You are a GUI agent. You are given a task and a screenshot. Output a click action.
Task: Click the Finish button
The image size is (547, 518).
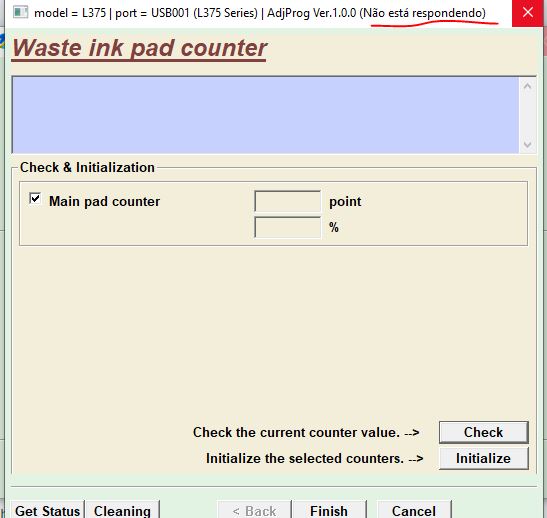[329, 510]
